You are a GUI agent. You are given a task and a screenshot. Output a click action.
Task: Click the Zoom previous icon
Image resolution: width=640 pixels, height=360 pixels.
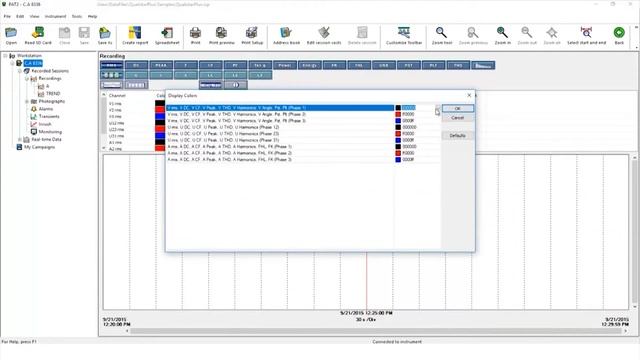coord(473,36)
